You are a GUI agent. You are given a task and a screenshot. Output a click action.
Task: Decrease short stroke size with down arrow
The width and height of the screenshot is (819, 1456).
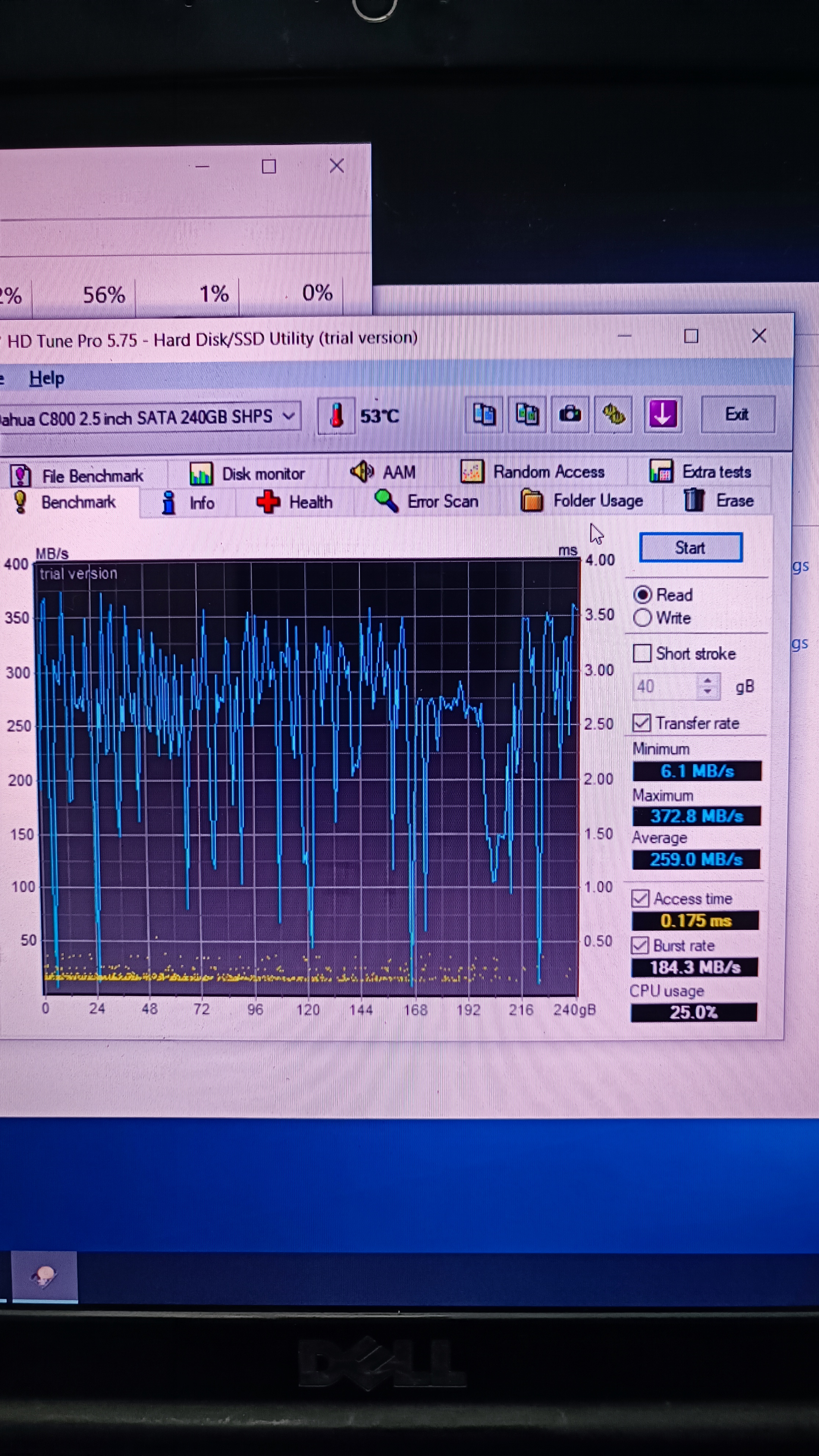pyautogui.click(x=708, y=693)
